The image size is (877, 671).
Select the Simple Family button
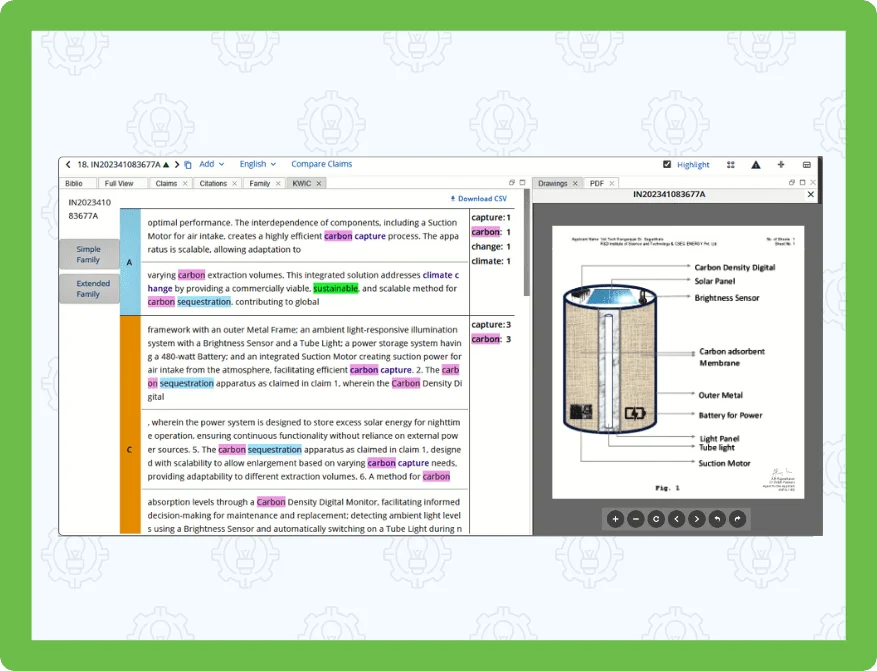point(88,254)
